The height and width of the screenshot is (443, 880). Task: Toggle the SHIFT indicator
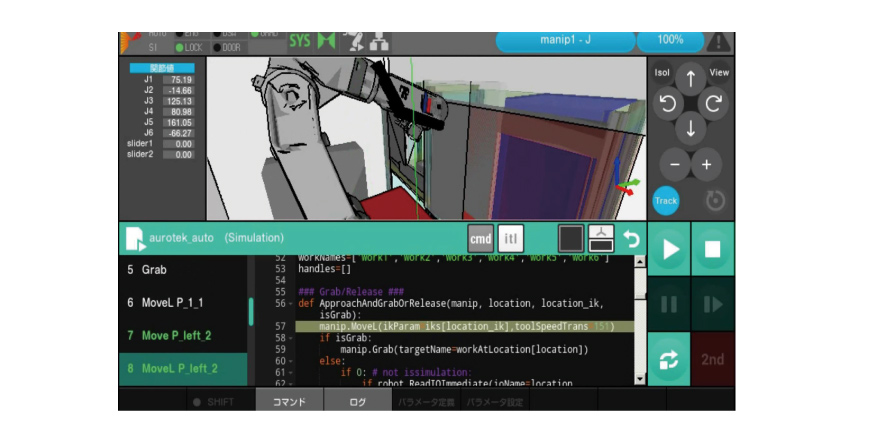221,402
